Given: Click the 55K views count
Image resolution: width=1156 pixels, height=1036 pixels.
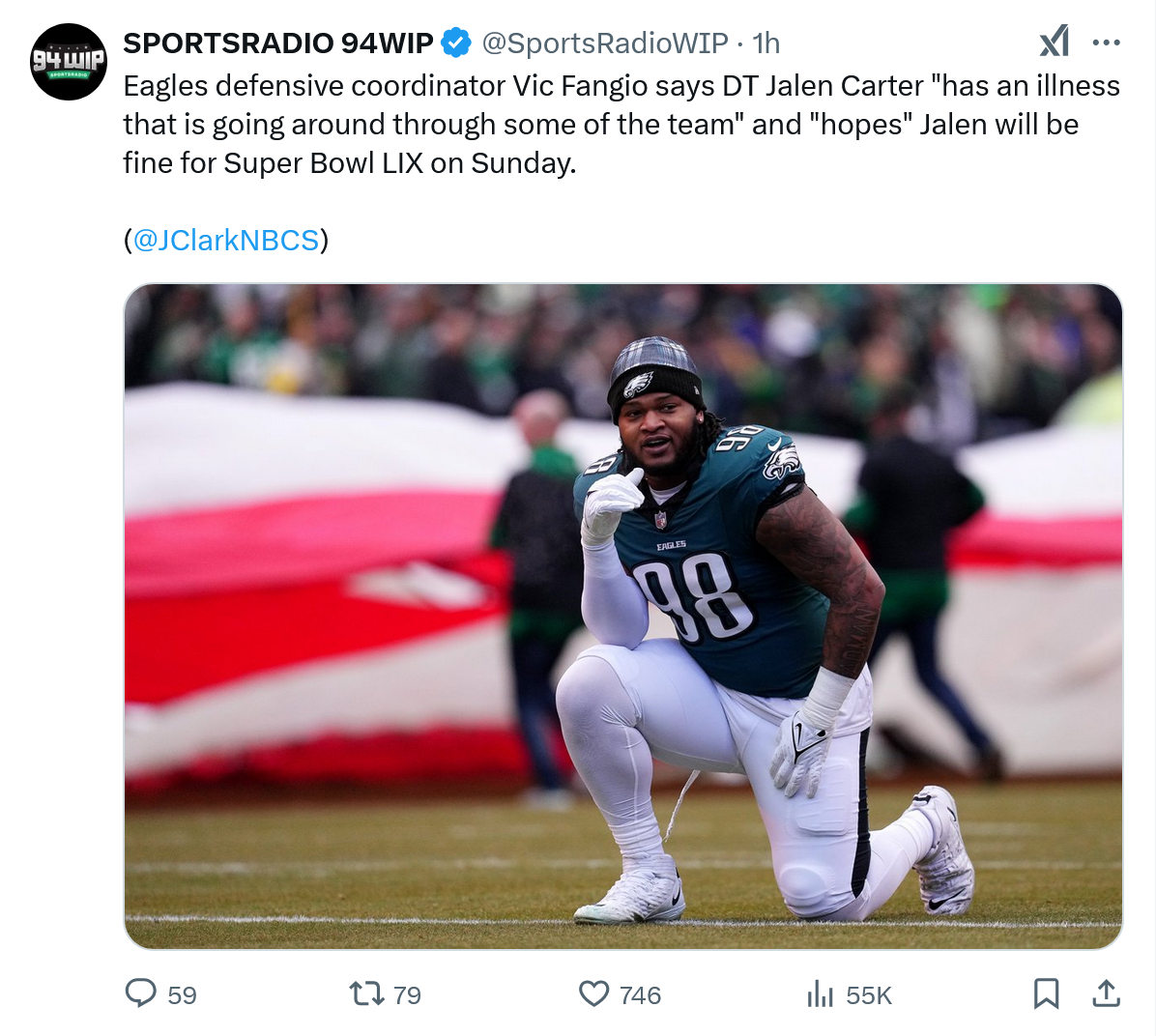Looking at the screenshot, I should tap(869, 995).
